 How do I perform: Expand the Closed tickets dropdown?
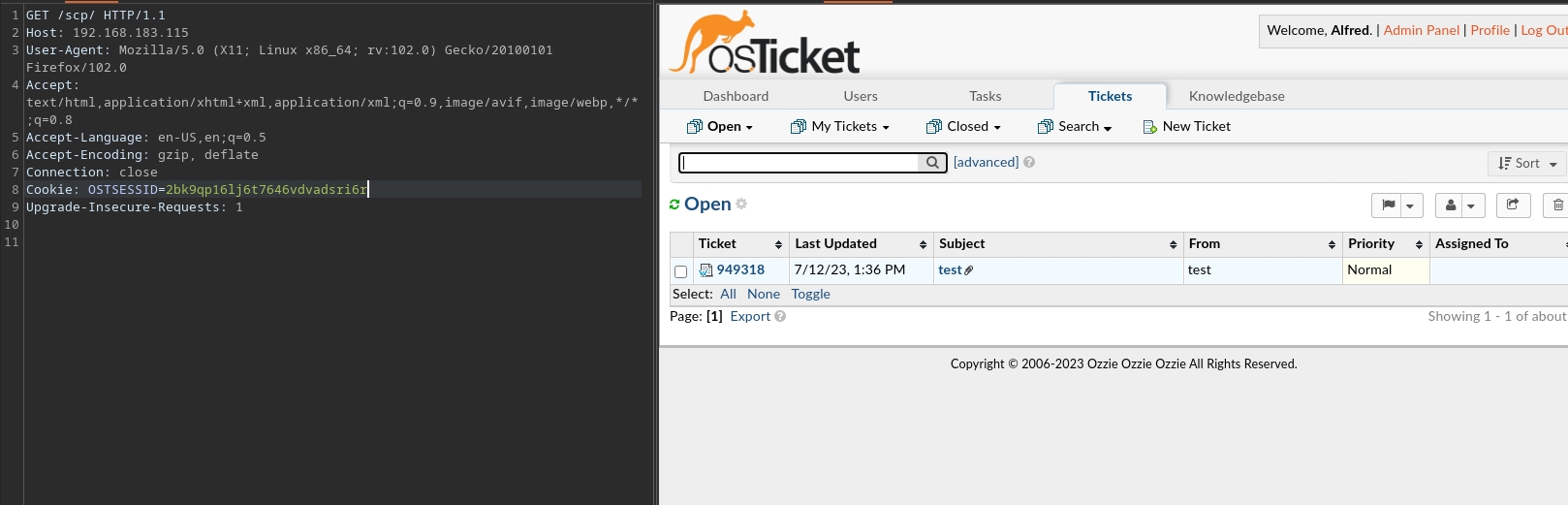[x=963, y=127]
